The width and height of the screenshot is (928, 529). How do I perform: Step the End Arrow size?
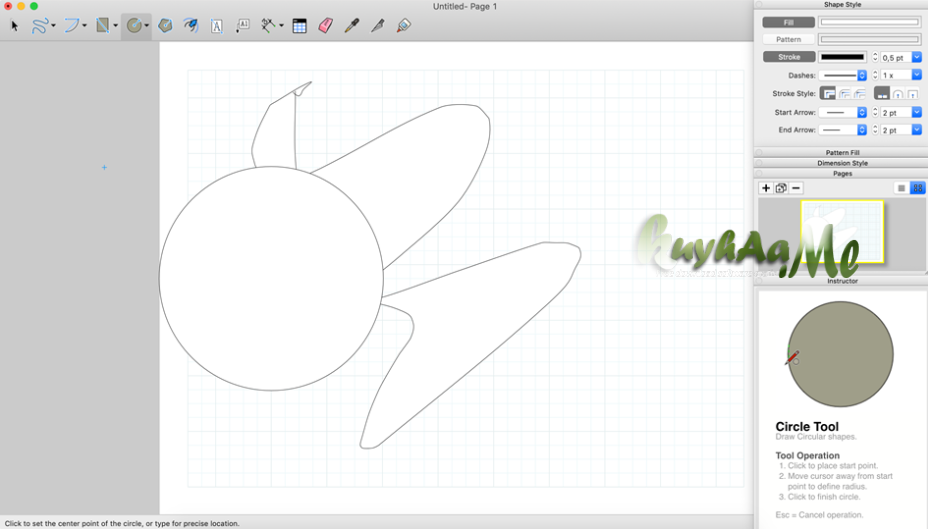875,130
